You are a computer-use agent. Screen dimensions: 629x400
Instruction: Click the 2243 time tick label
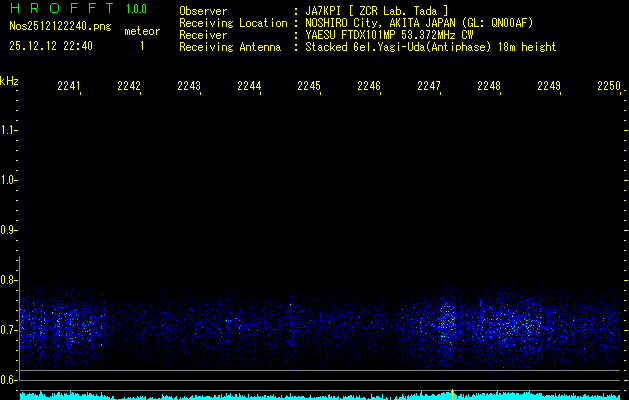pyautogui.click(x=189, y=87)
